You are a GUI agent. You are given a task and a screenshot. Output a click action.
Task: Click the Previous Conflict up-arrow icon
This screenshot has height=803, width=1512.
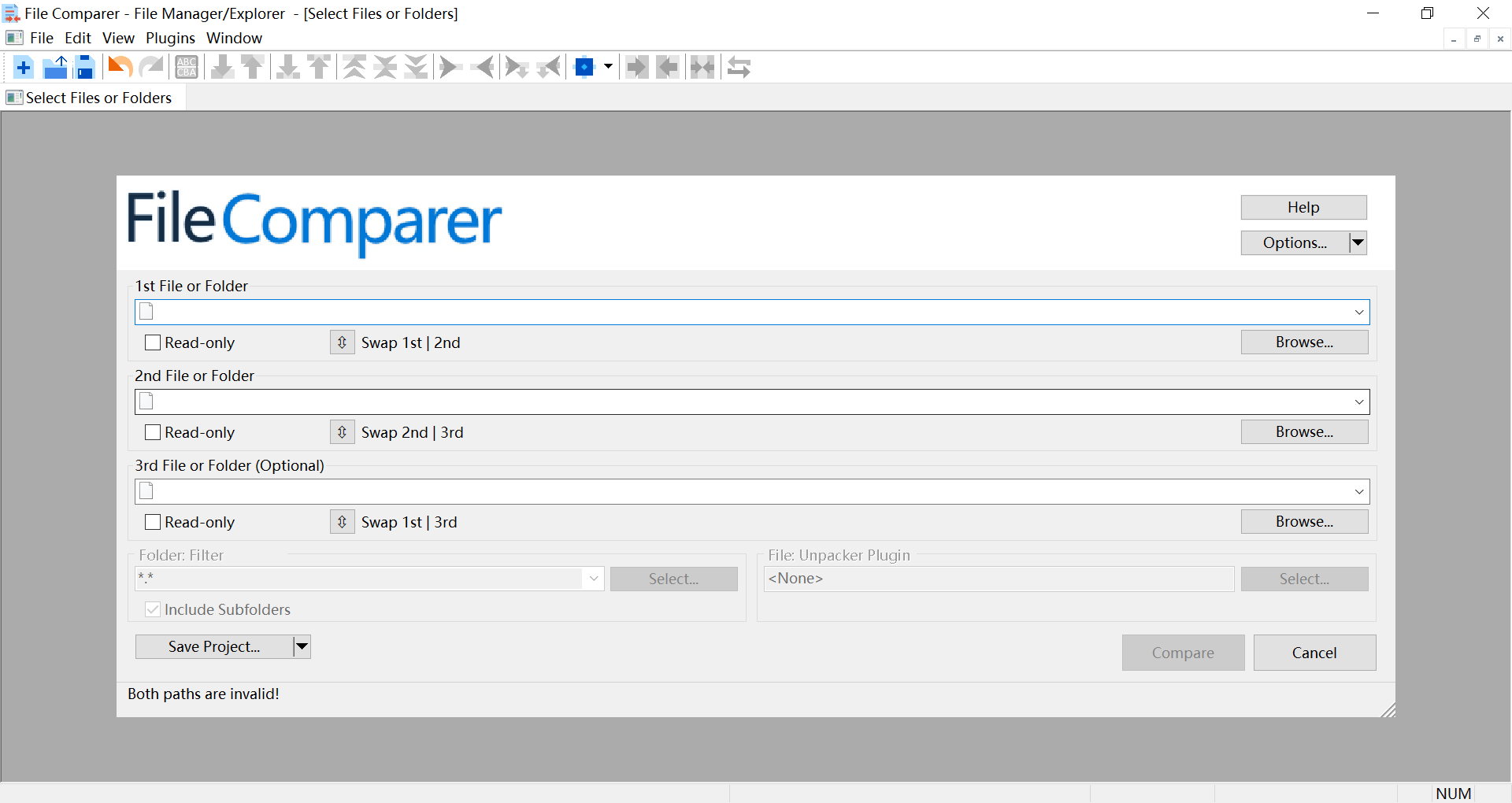[319, 68]
